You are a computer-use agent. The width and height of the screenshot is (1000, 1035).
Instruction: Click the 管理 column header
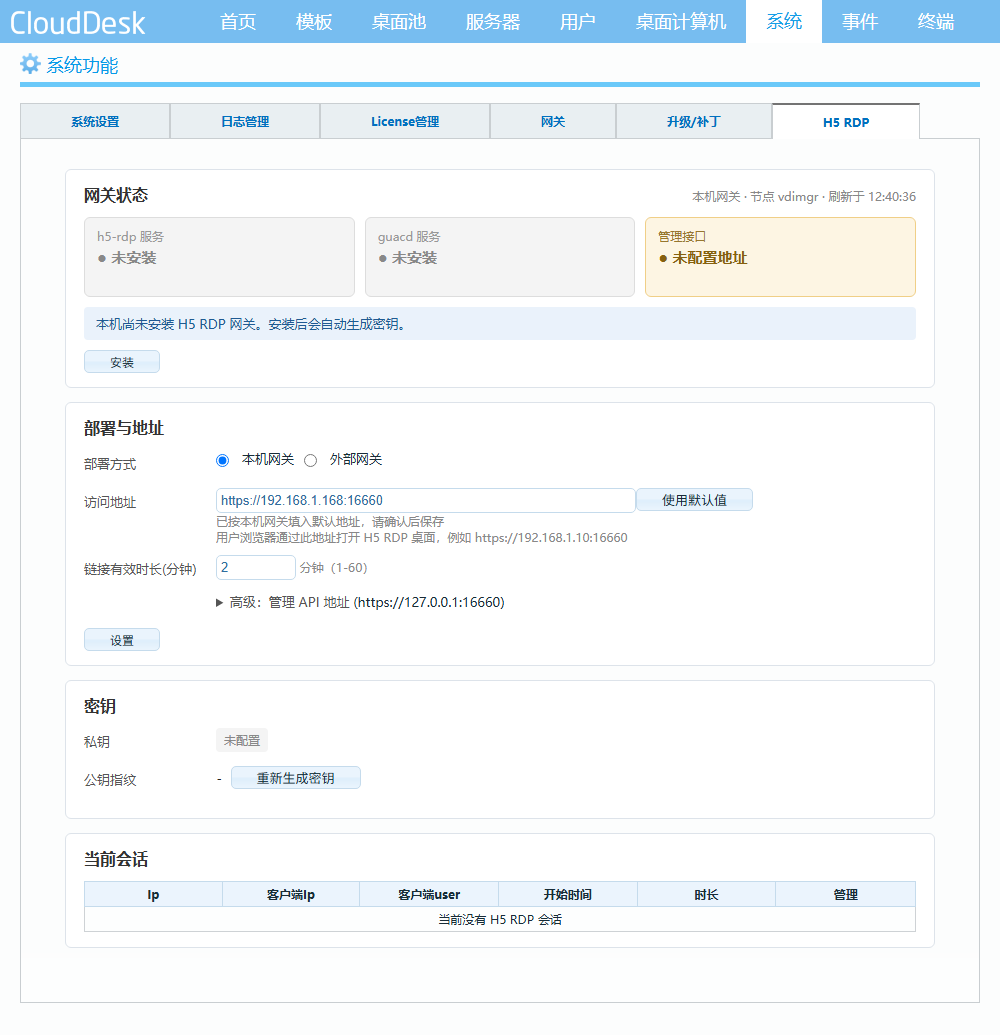(x=846, y=894)
